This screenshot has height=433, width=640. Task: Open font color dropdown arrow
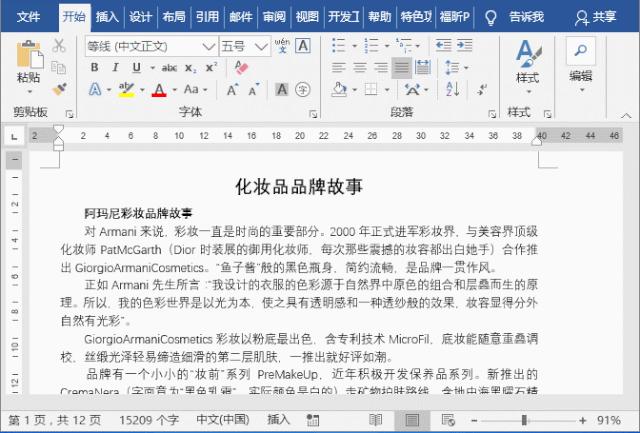pyautogui.click(x=175, y=90)
